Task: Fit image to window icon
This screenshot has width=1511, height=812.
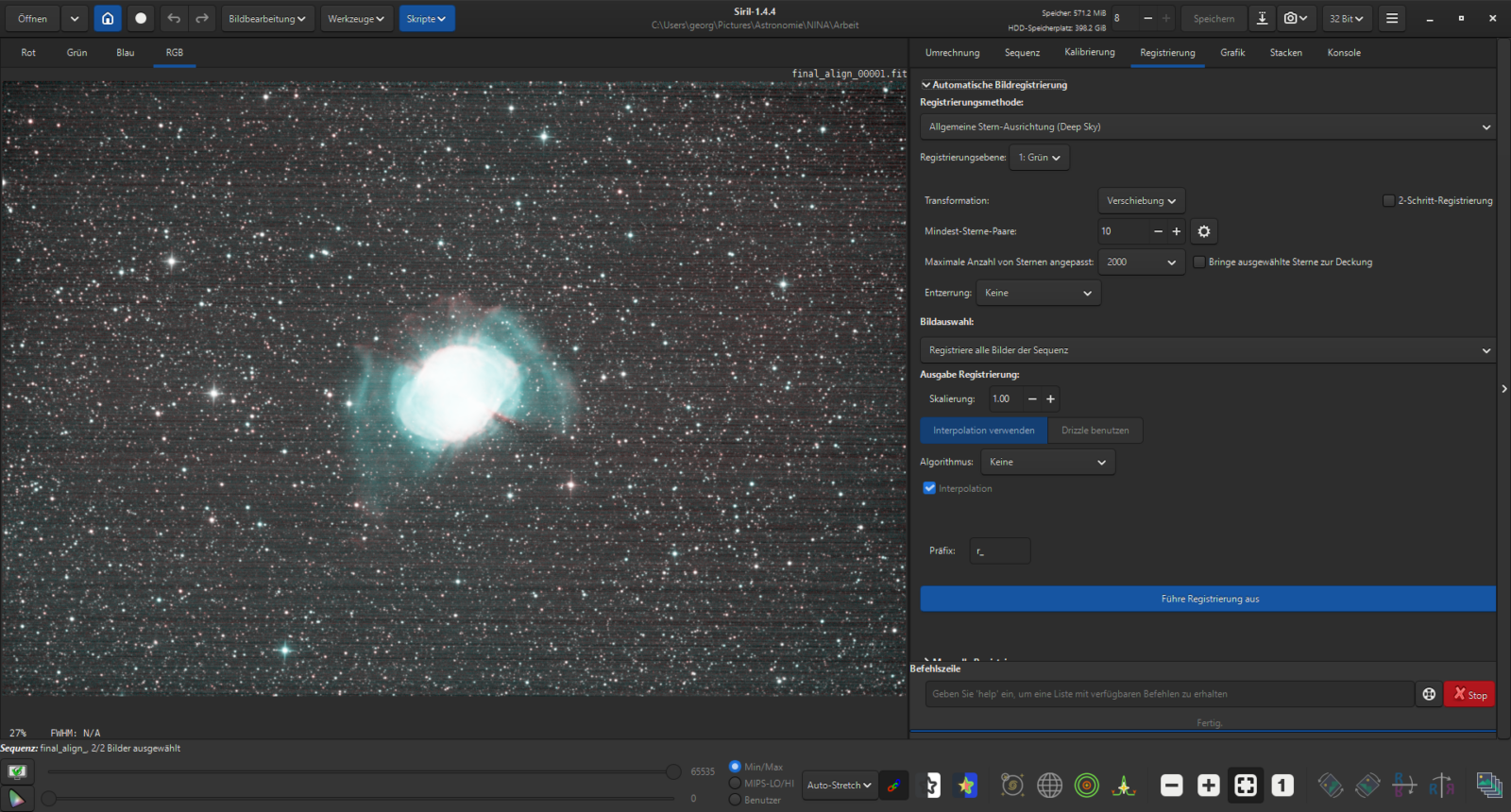Action: pos(1246,786)
